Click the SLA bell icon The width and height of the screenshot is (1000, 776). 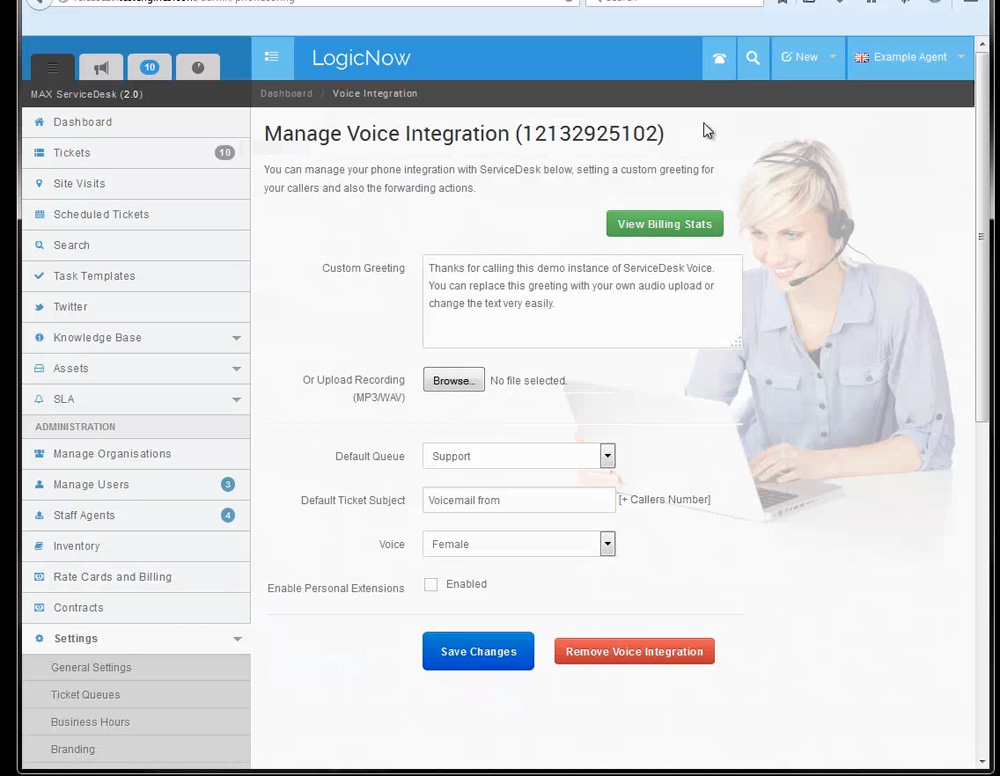click(x=40, y=399)
